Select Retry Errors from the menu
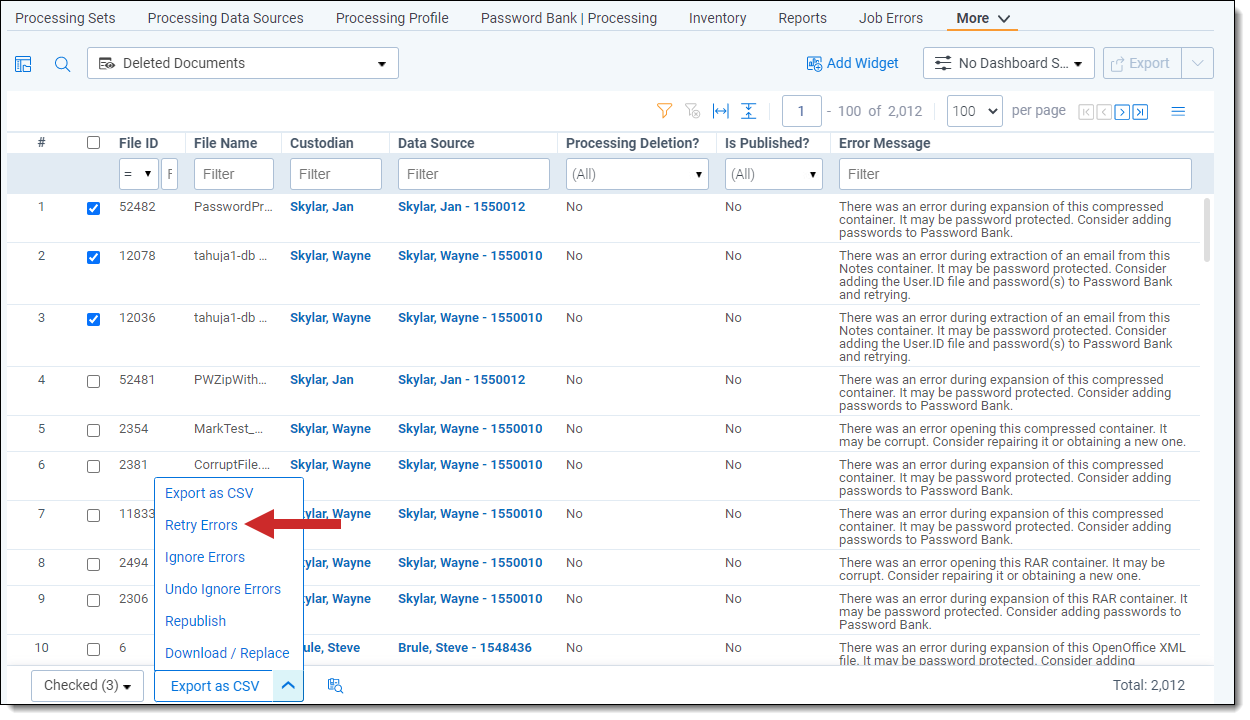Viewport: 1250px width, 720px height. (201, 525)
